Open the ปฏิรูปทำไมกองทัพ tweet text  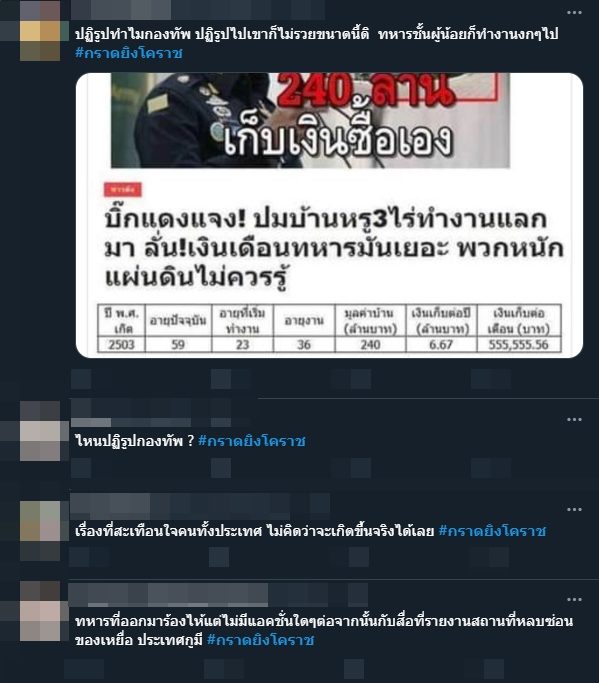tap(317, 34)
